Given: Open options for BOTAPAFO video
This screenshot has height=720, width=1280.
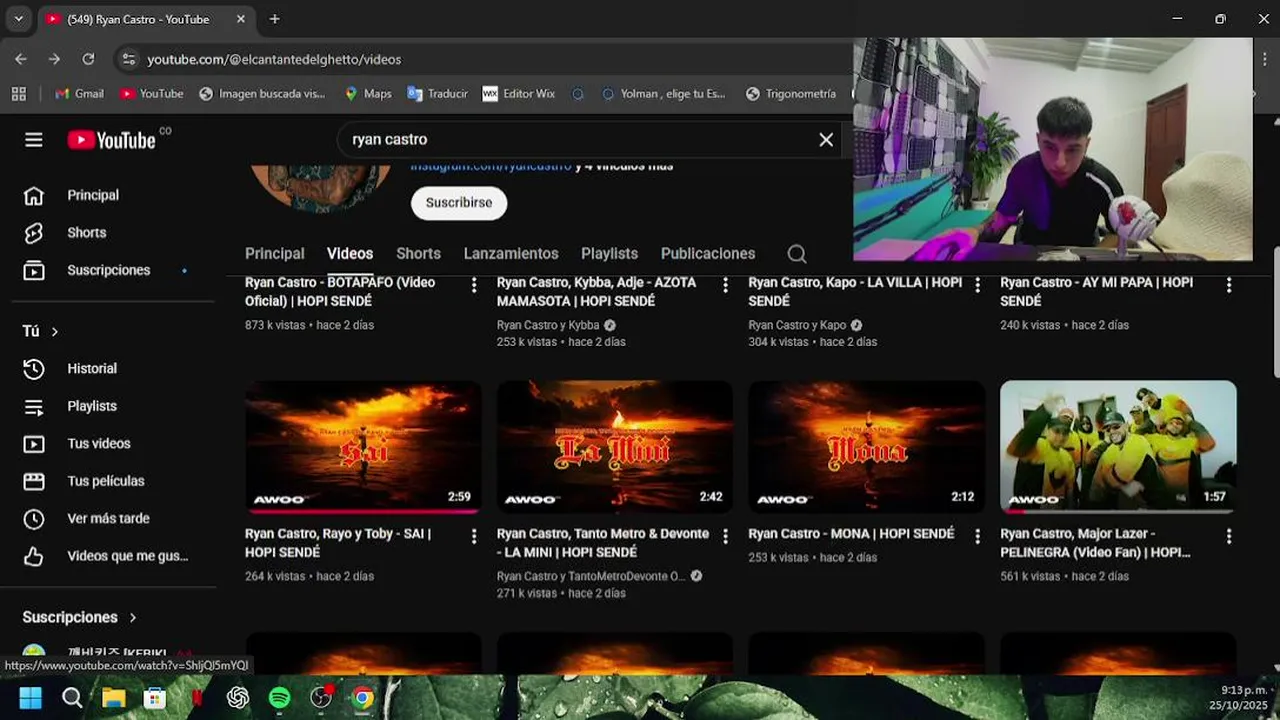Looking at the screenshot, I should pos(474,285).
